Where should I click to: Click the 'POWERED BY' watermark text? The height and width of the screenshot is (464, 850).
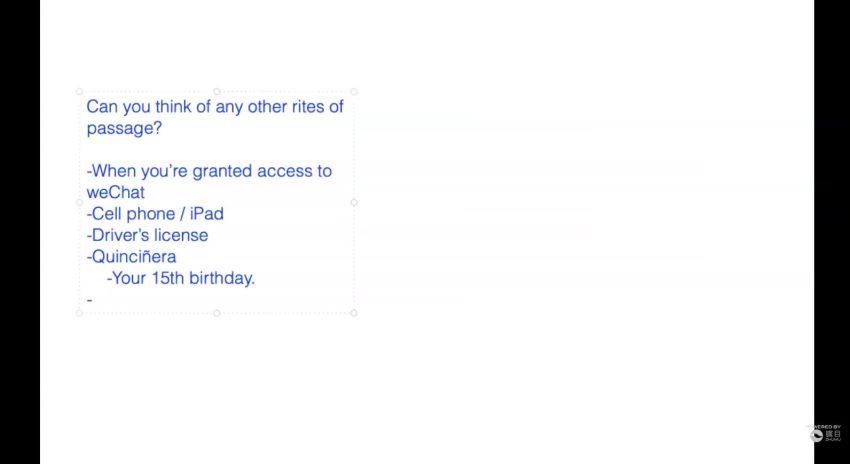(x=824, y=427)
